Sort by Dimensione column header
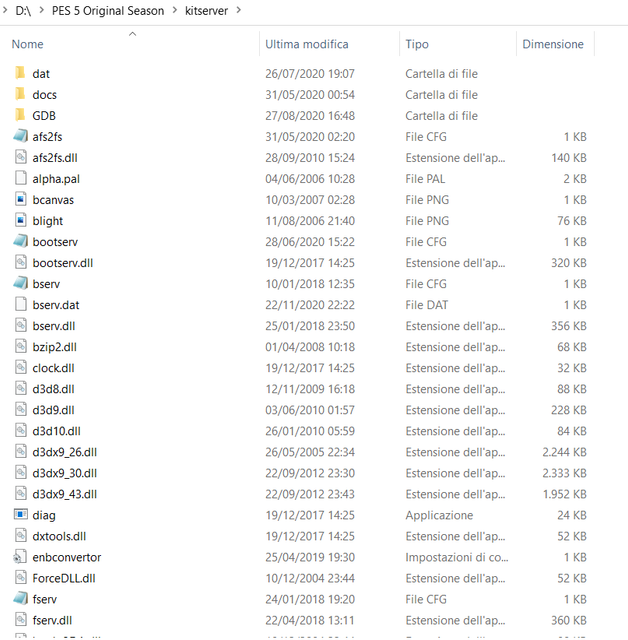628x640 pixels. pyautogui.click(x=552, y=44)
